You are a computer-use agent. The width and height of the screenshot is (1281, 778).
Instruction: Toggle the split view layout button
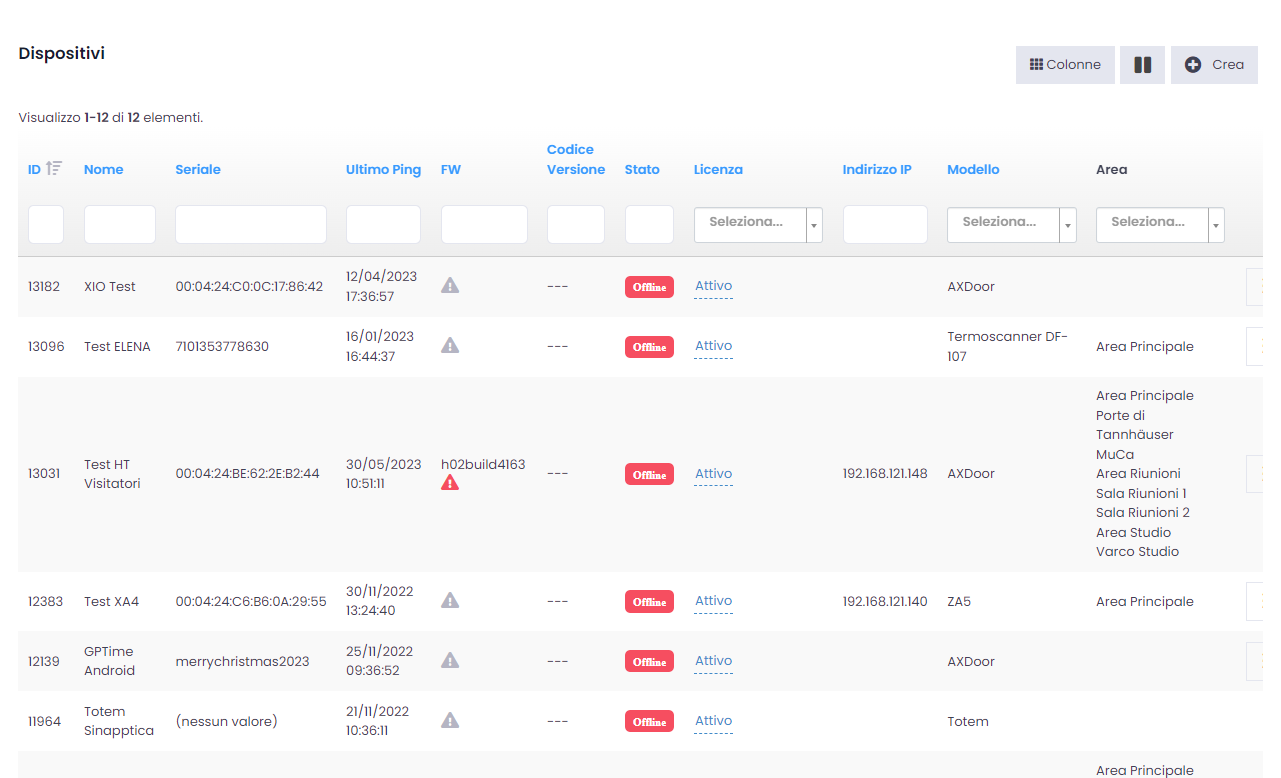[1142, 65]
